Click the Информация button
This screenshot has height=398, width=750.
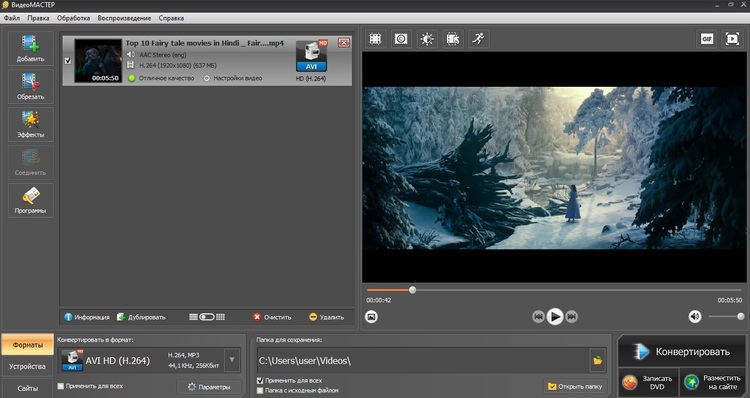tap(87, 317)
